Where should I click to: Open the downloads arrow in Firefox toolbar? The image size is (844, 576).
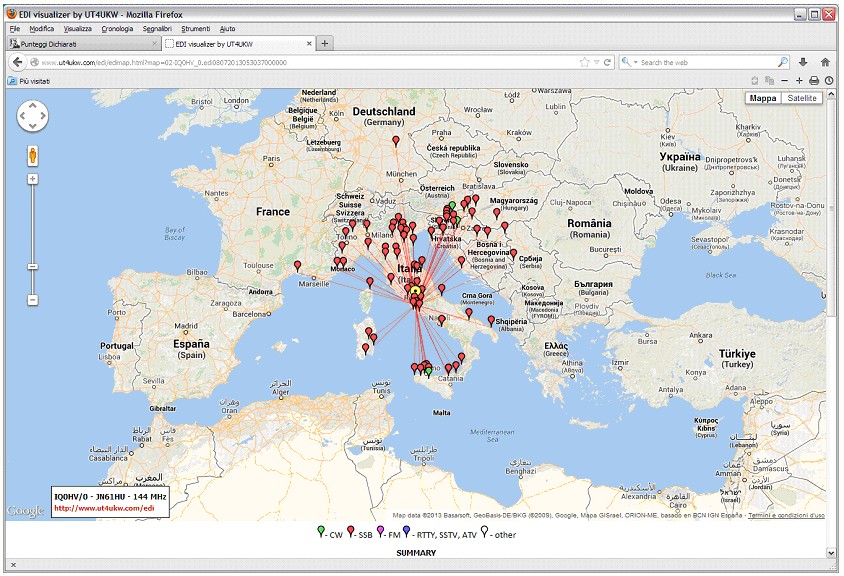[x=803, y=62]
